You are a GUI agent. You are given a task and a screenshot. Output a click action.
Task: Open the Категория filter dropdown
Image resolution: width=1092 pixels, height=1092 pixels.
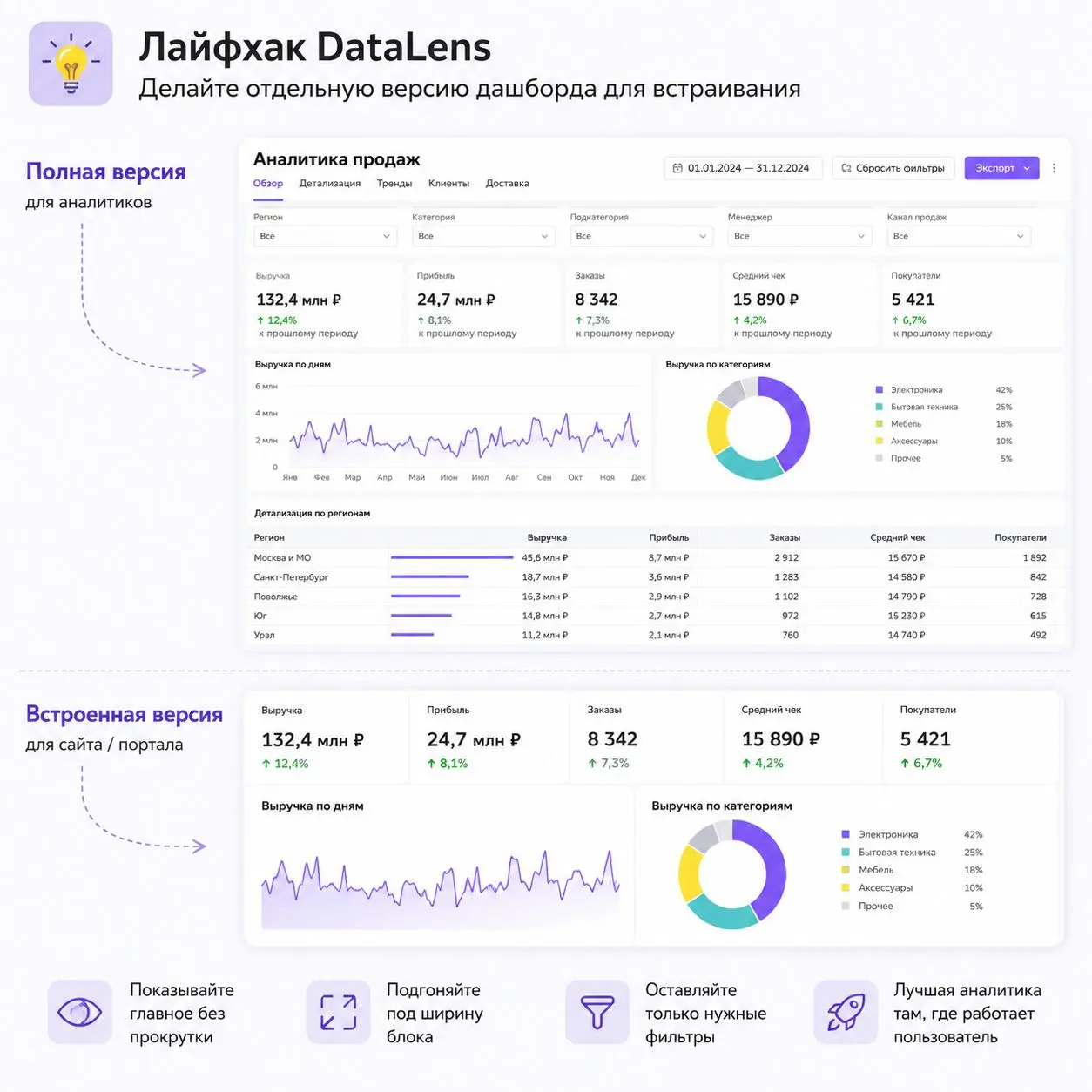483,236
